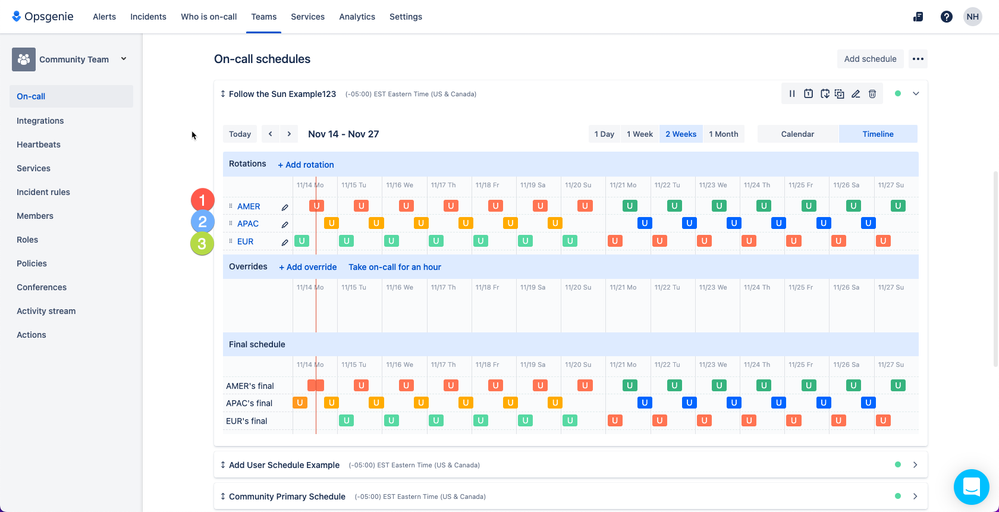Jump to Today
The height and width of the screenshot is (512, 999).
[240, 134]
